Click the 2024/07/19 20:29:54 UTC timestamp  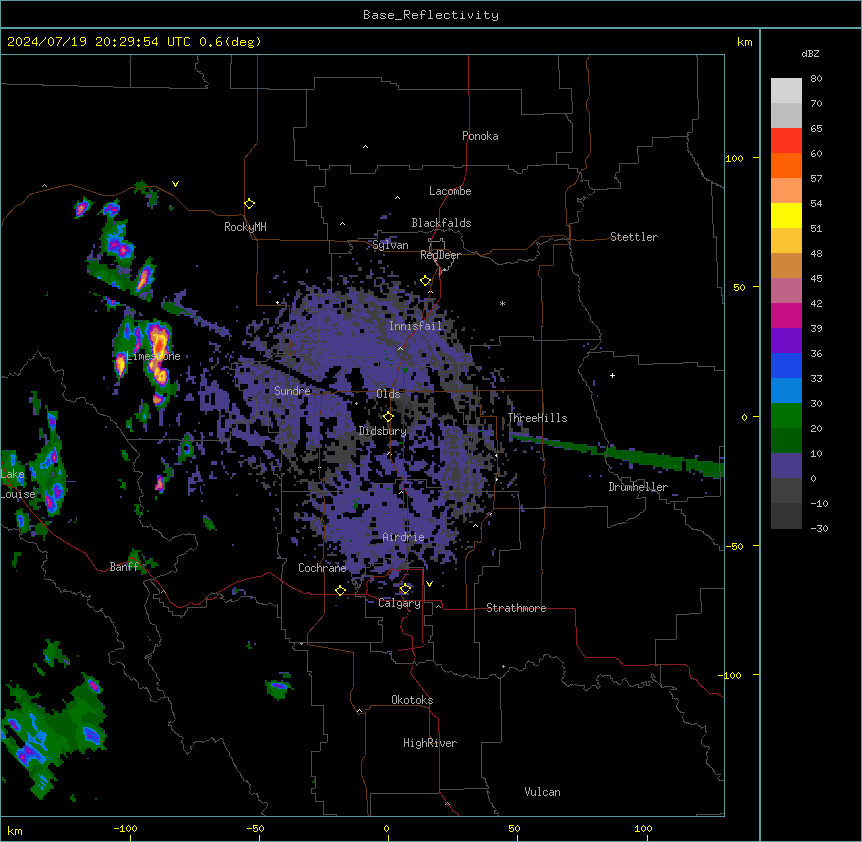pyautogui.click(x=99, y=42)
